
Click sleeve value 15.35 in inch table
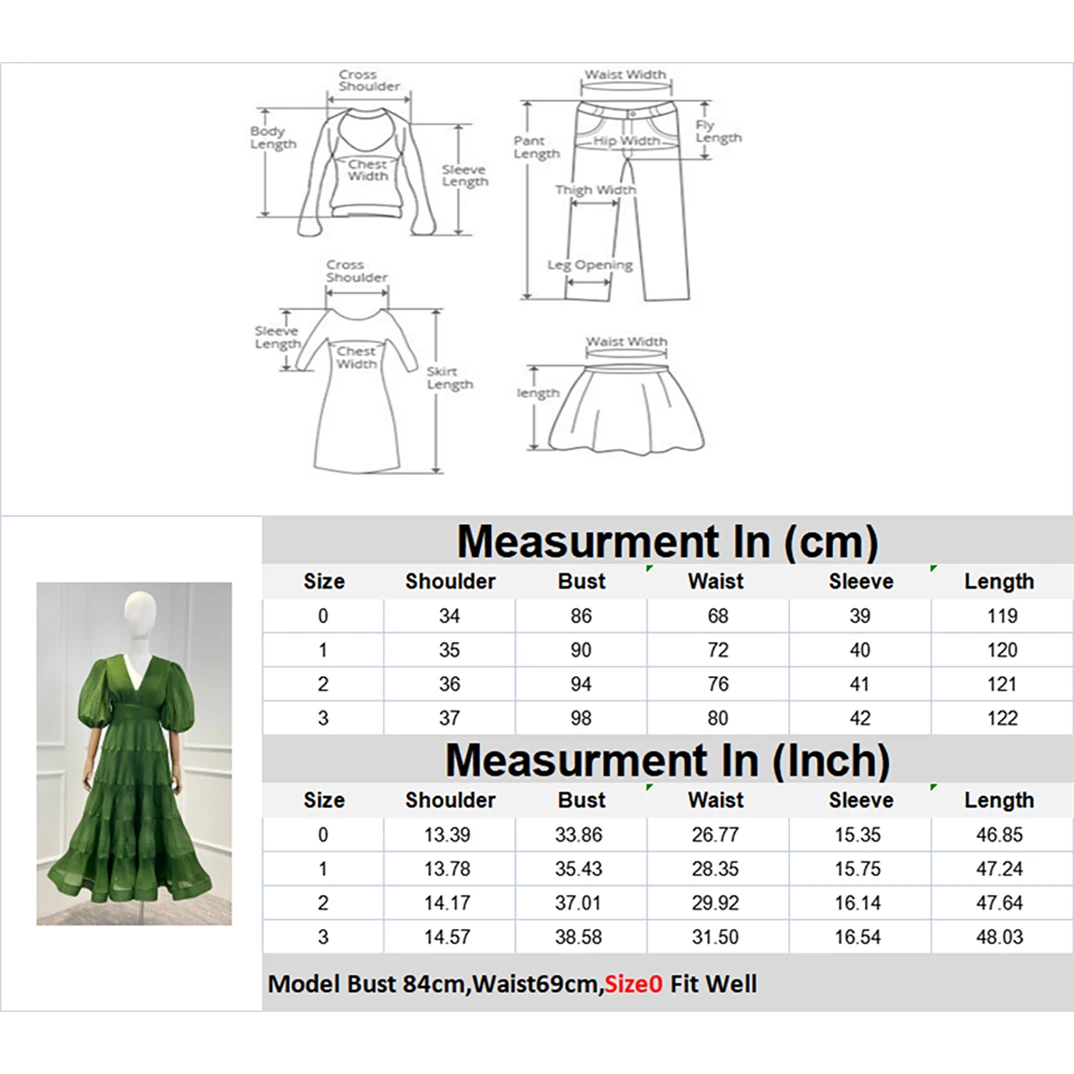click(x=858, y=834)
